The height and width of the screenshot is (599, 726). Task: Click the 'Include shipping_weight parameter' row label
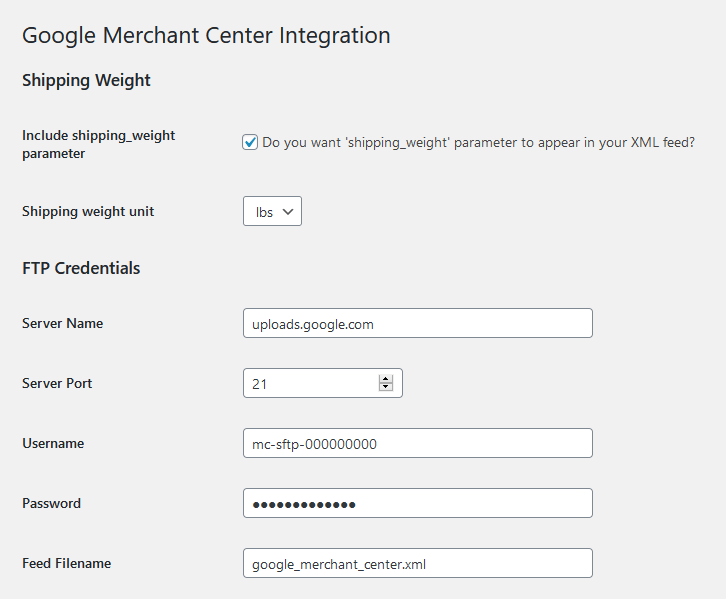[98, 144]
